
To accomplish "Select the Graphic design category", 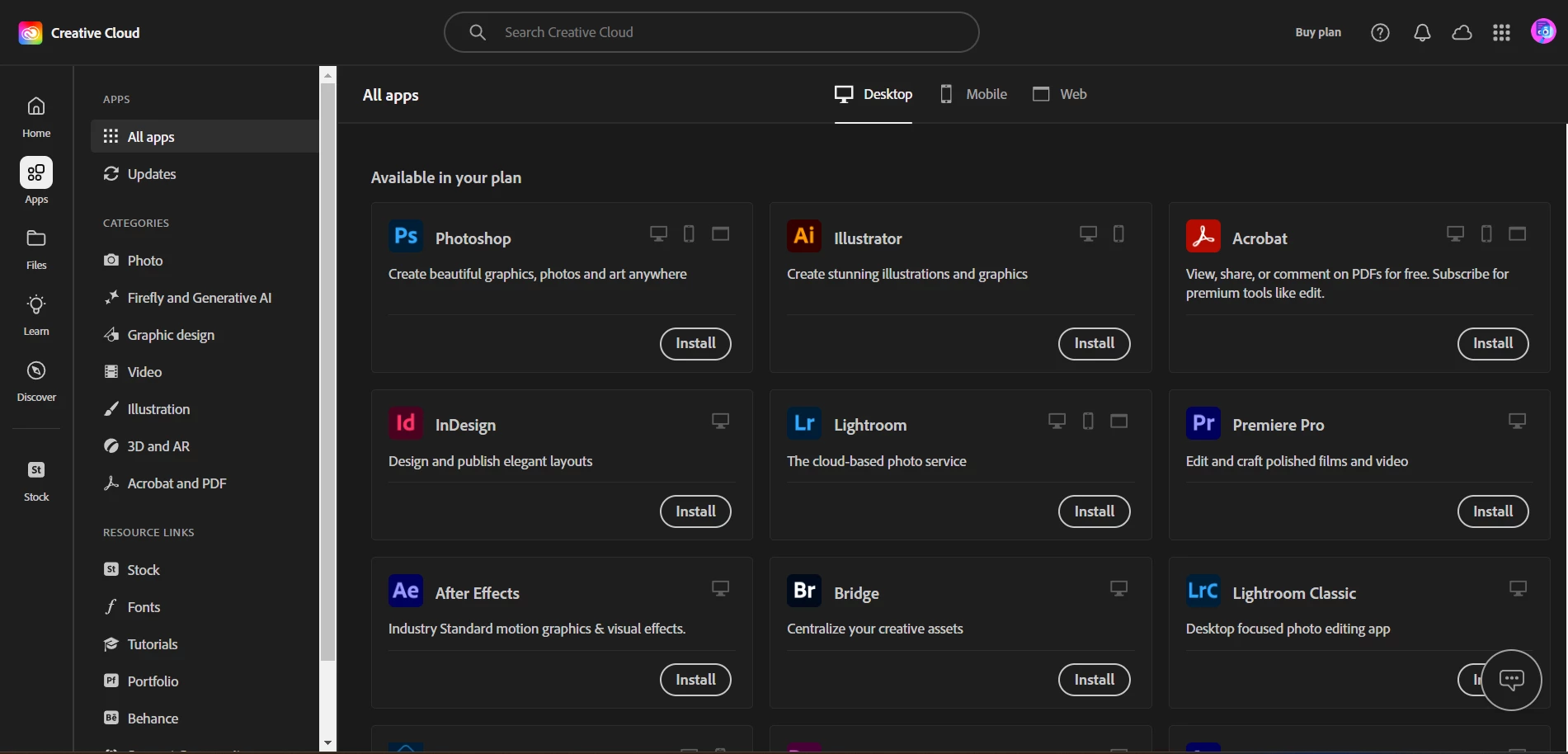I will pyautogui.click(x=205, y=335).
